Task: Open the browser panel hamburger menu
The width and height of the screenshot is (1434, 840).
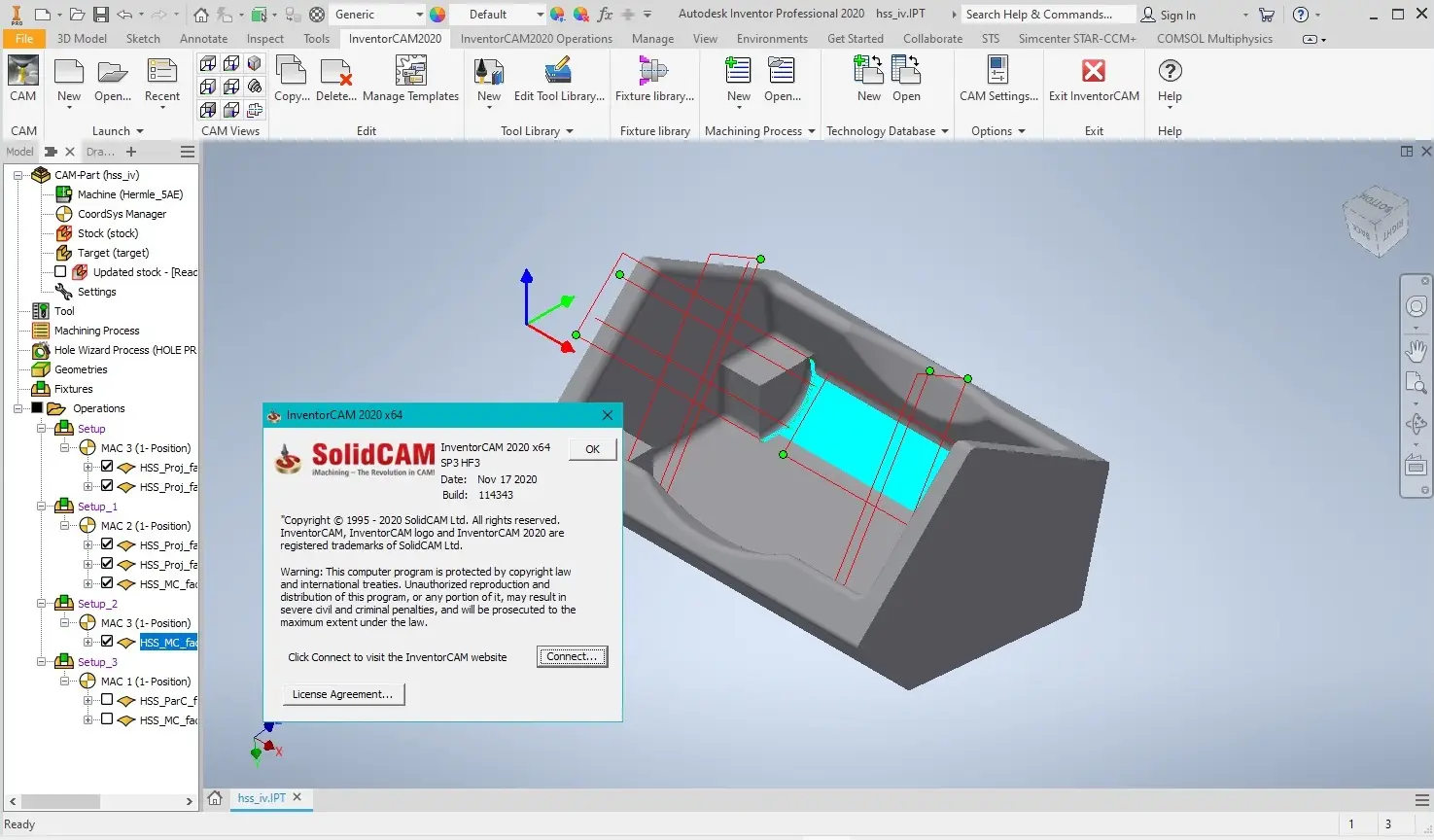Action: pyautogui.click(x=188, y=152)
